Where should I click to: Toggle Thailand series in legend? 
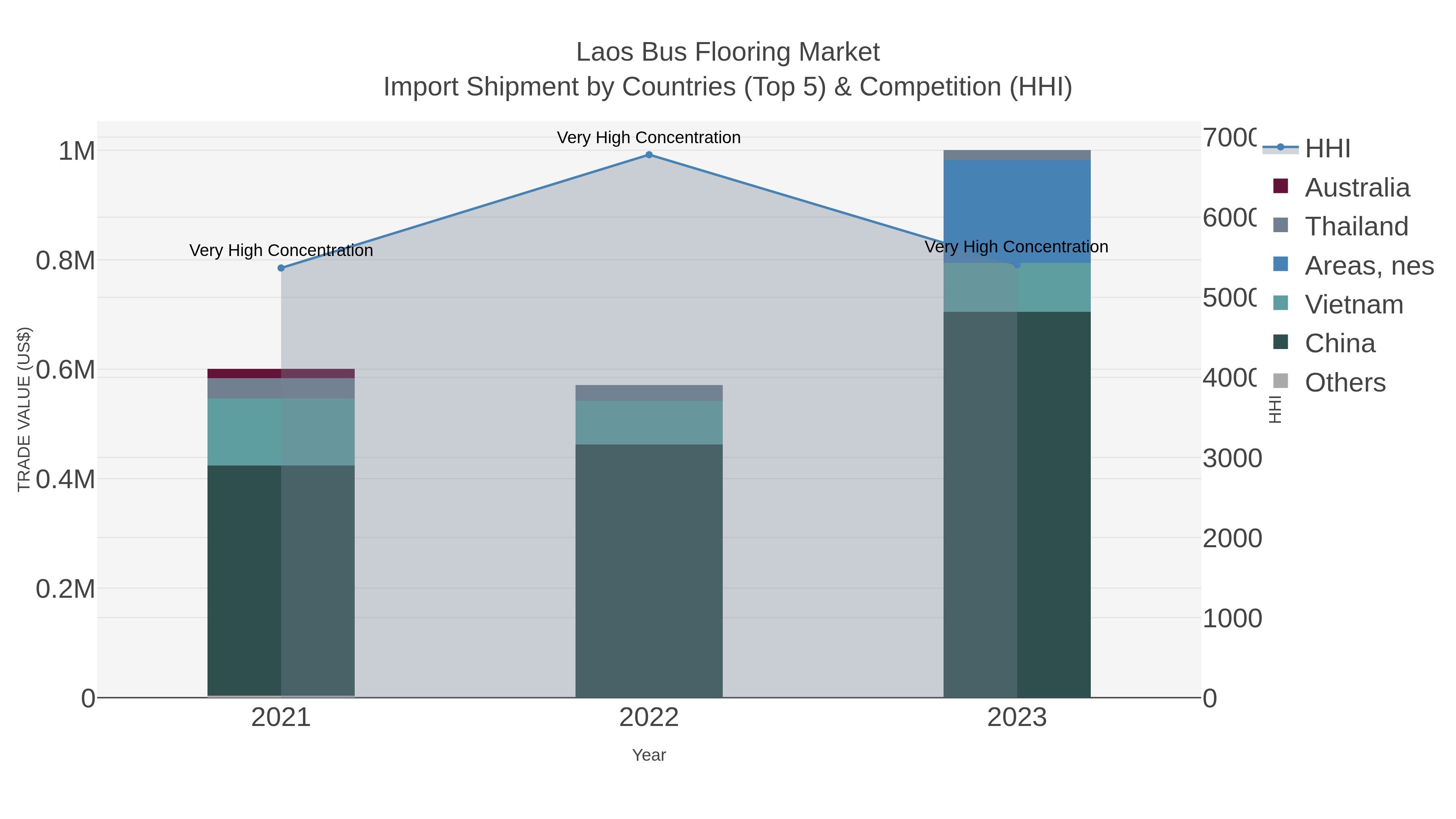click(1340, 226)
